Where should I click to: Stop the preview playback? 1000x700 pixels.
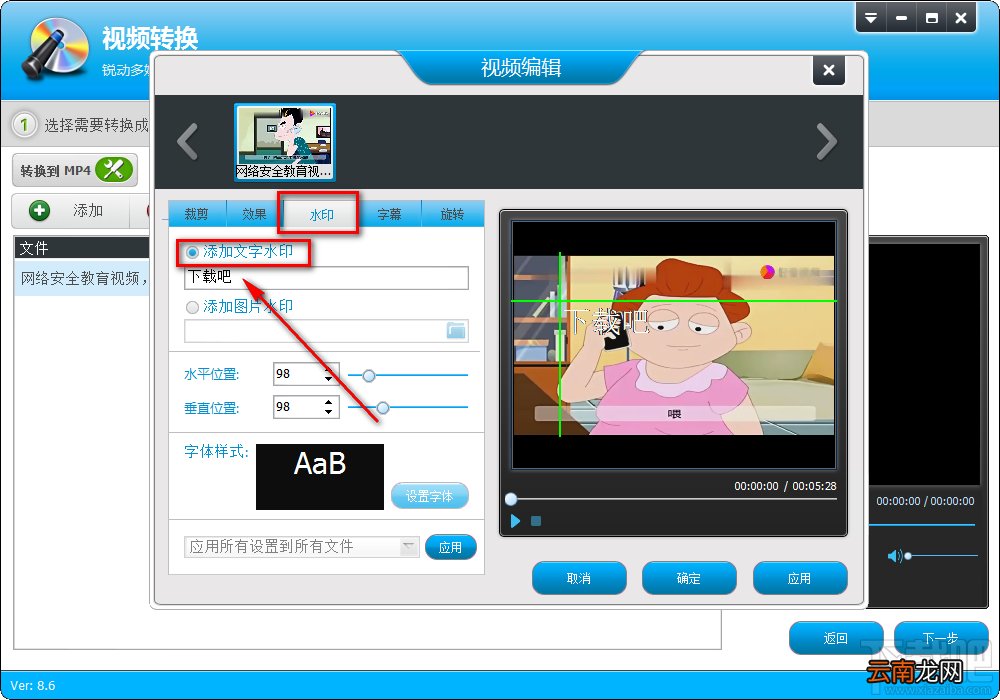(x=536, y=521)
